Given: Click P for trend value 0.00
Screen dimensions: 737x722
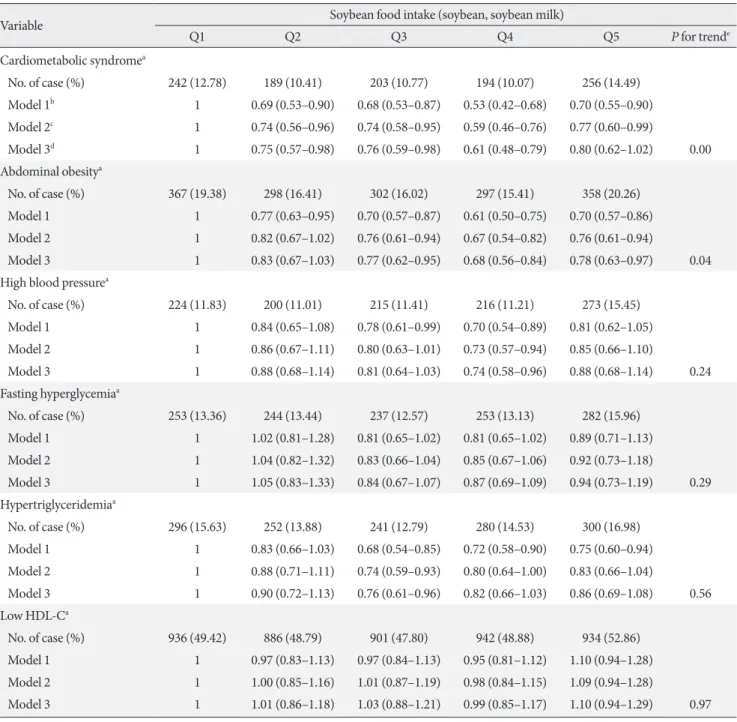Looking at the screenshot, I should [700, 149].
